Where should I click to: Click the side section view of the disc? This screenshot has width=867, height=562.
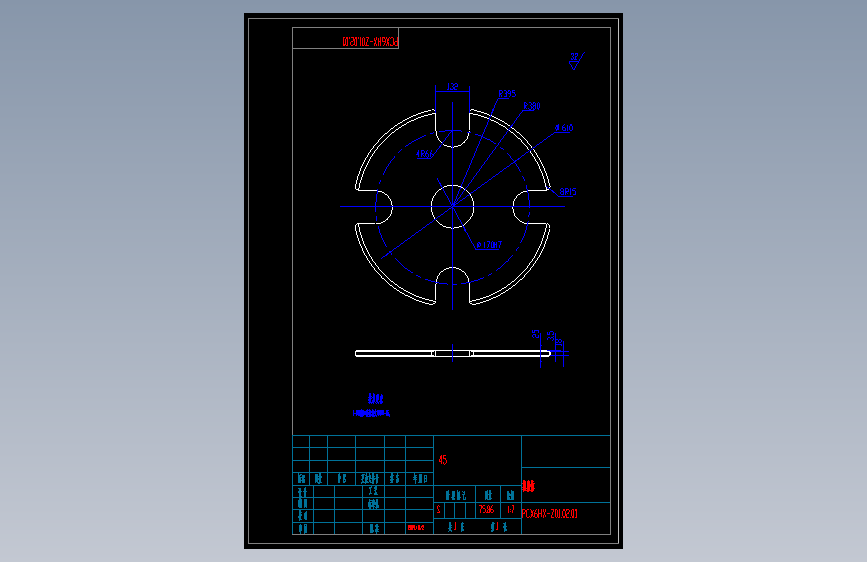point(453,353)
